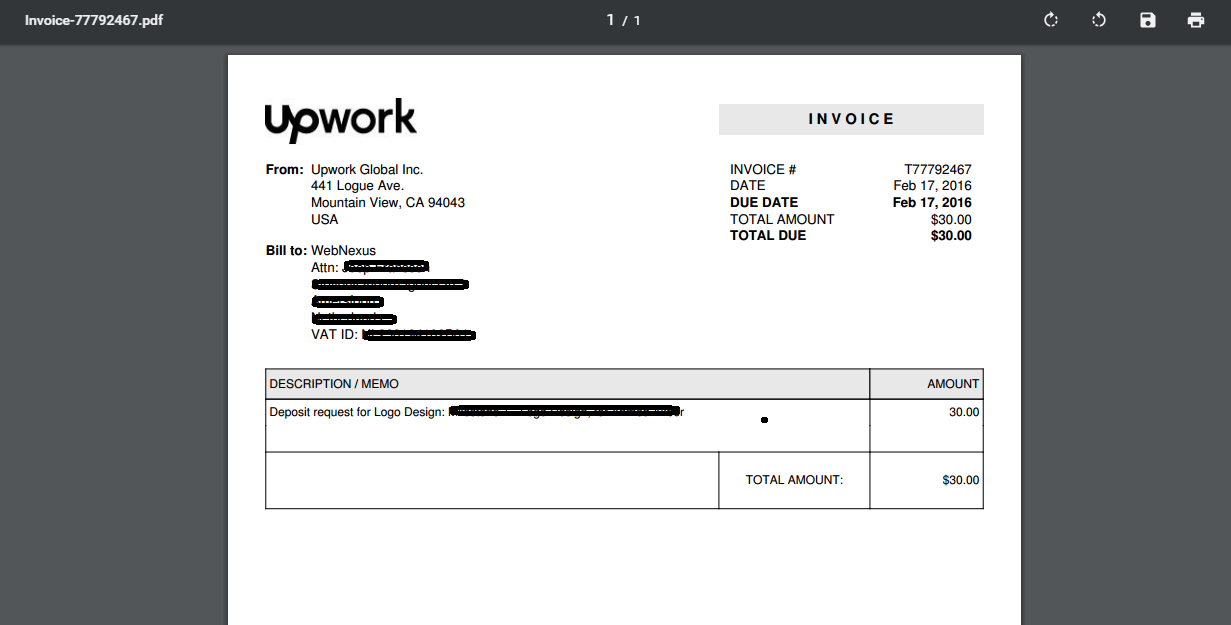The width and height of the screenshot is (1231, 625).
Task: Click Upwork Global Inc. sender name
Action: [367, 170]
